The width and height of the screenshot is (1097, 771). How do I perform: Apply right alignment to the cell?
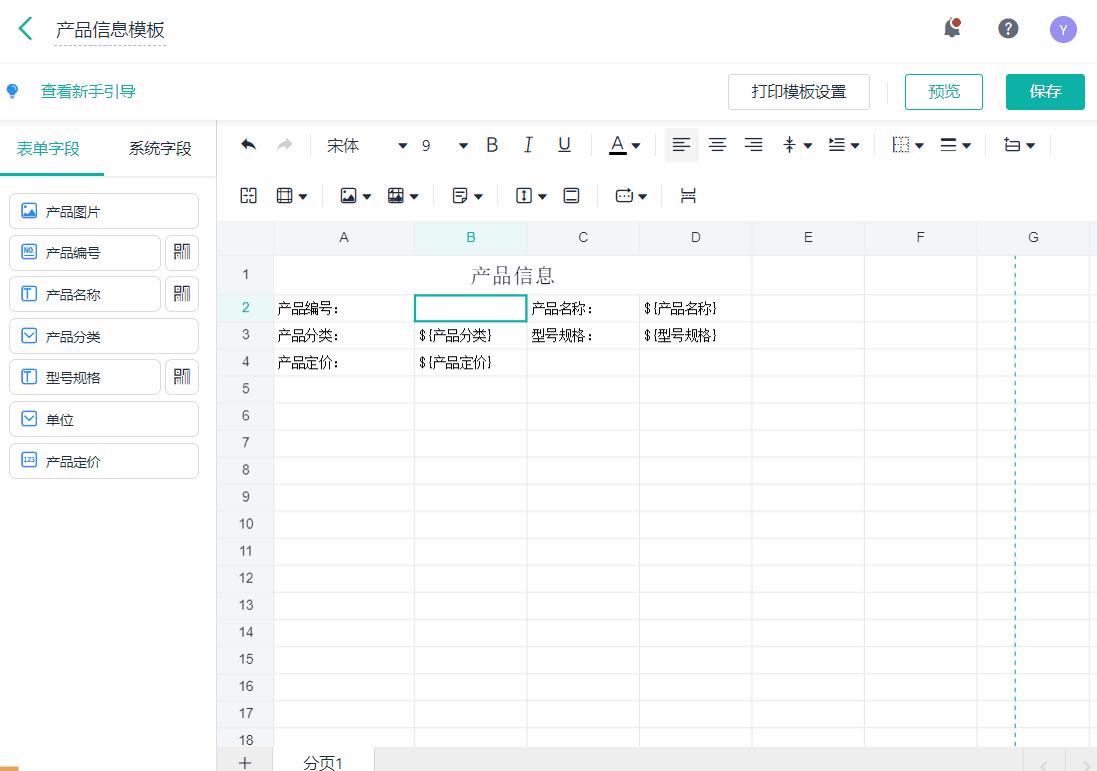click(753, 144)
